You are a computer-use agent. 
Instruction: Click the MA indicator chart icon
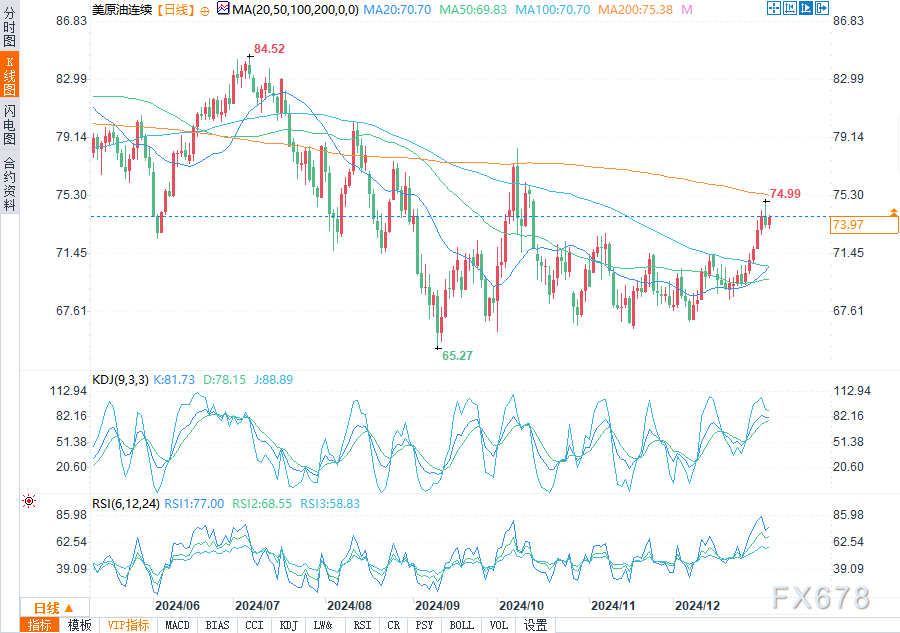point(223,9)
